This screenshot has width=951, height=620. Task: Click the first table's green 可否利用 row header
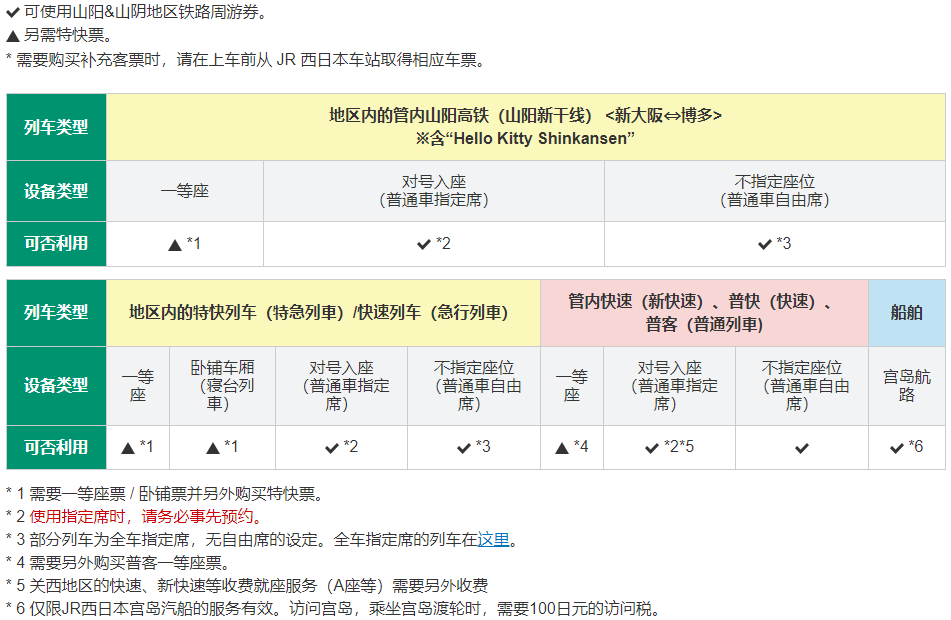coord(56,243)
